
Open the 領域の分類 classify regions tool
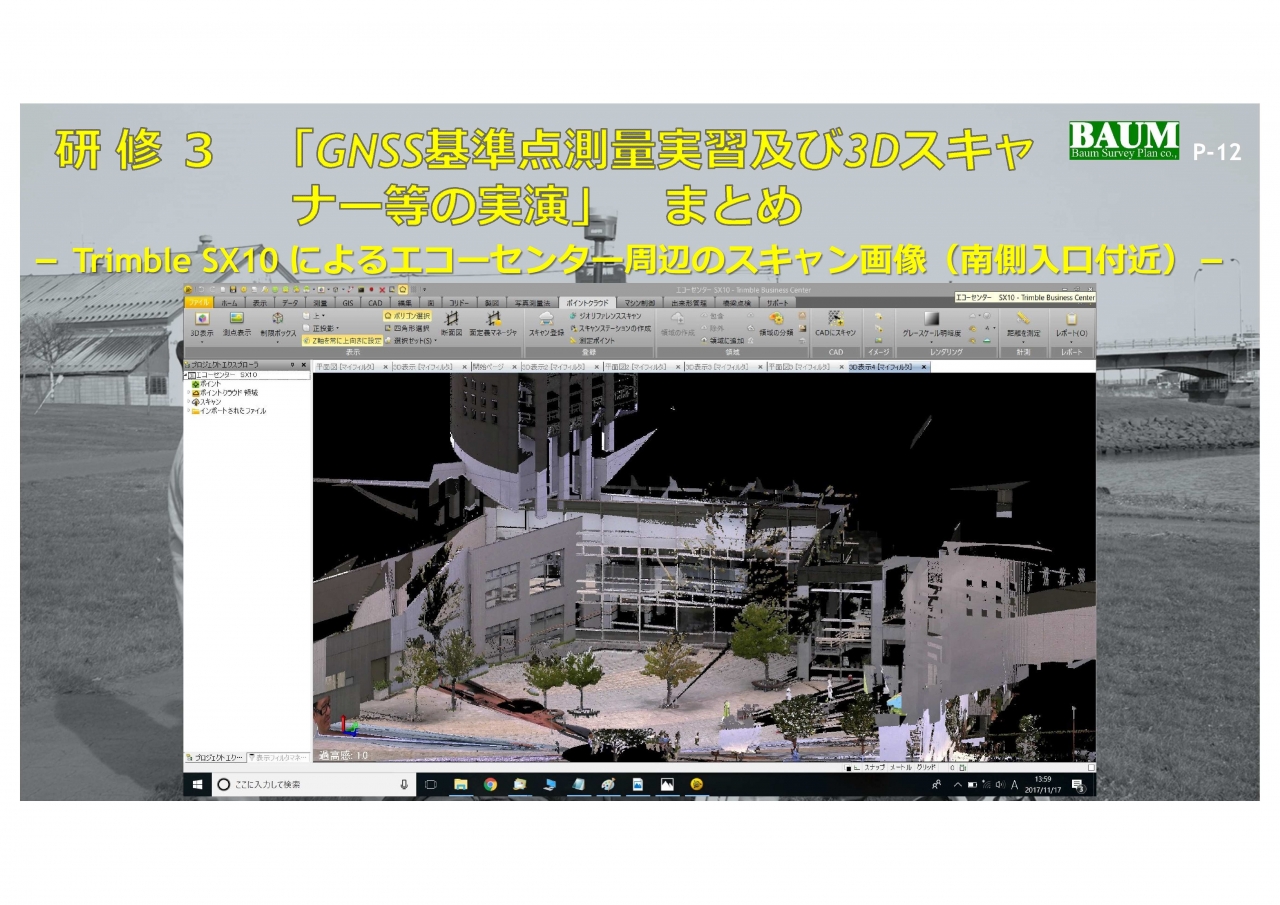tap(776, 323)
